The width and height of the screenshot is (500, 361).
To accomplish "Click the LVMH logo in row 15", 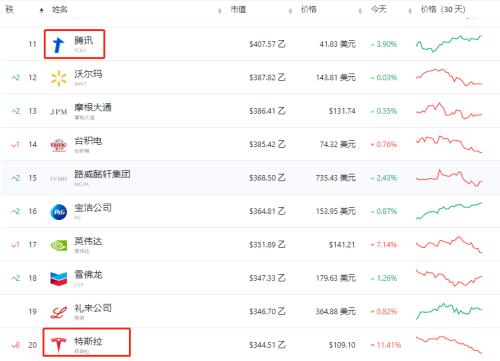I will (x=59, y=179).
